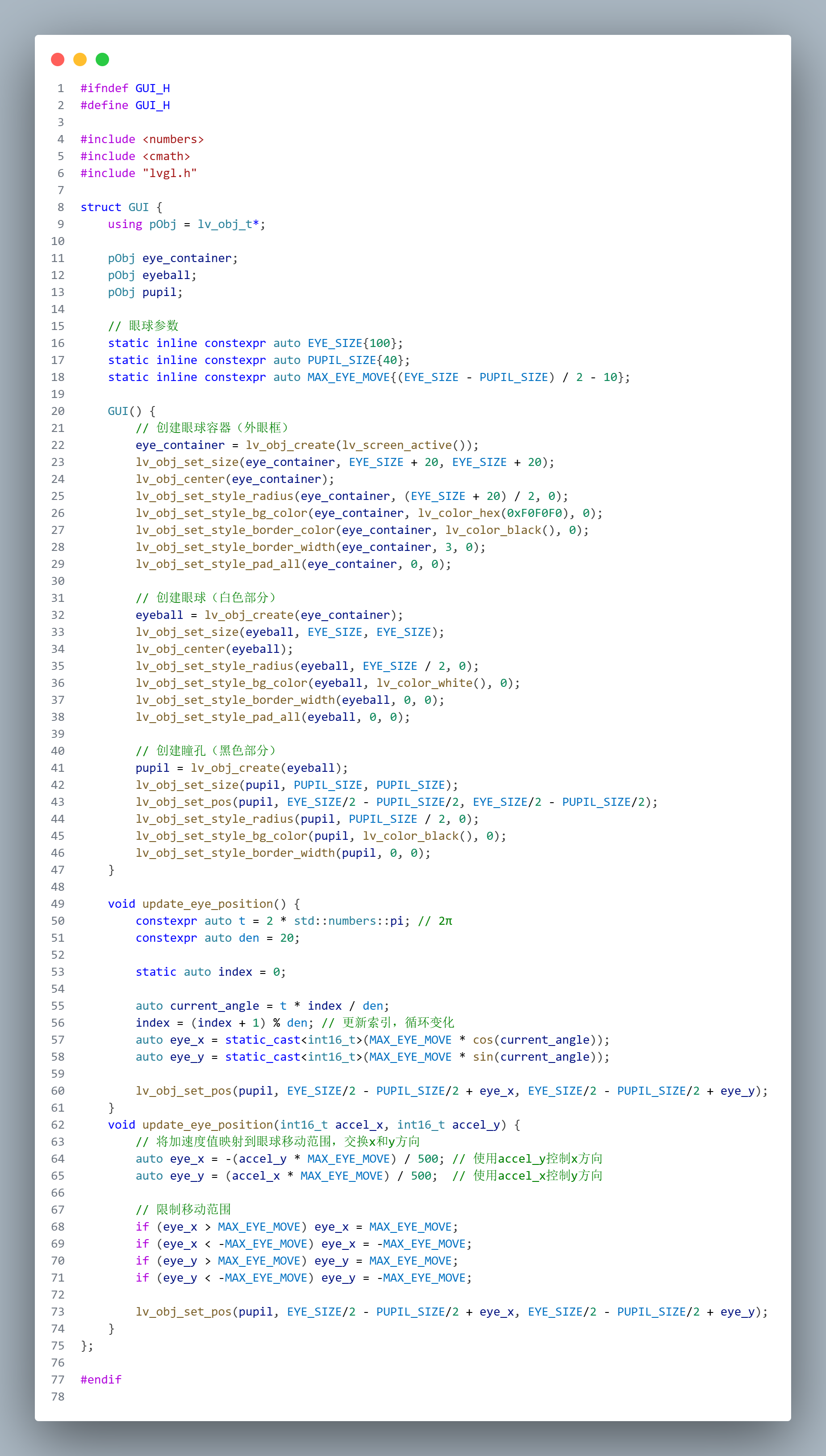
Task: Click the green maximize window dot
Action: [x=102, y=59]
